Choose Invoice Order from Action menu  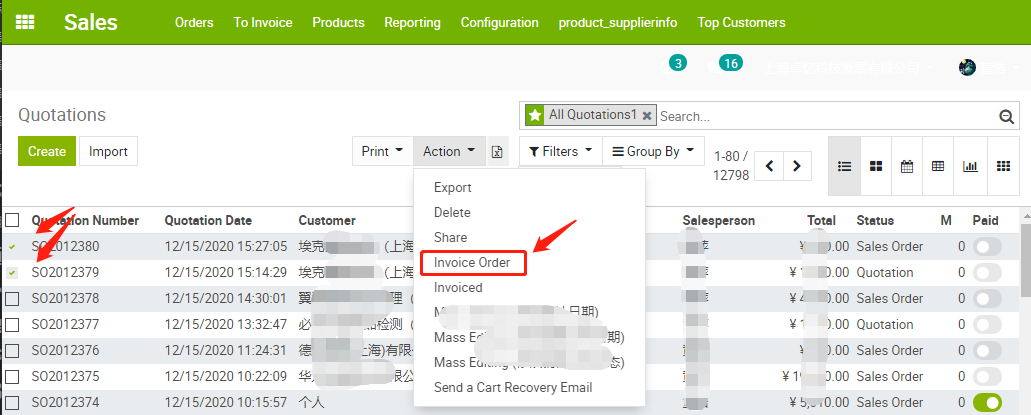tap(472, 262)
